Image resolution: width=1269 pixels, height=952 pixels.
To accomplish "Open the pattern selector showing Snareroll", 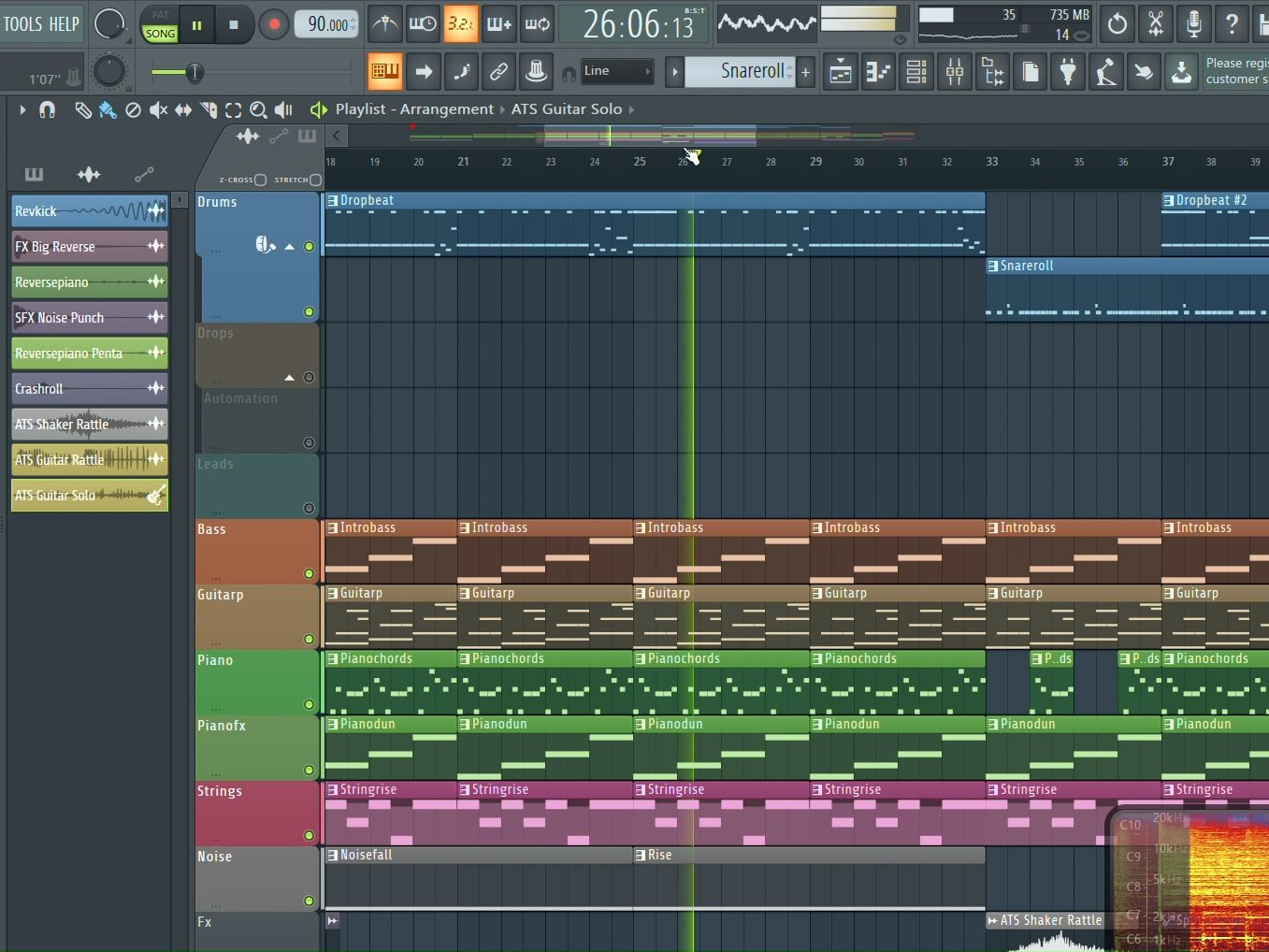I will [740, 71].
